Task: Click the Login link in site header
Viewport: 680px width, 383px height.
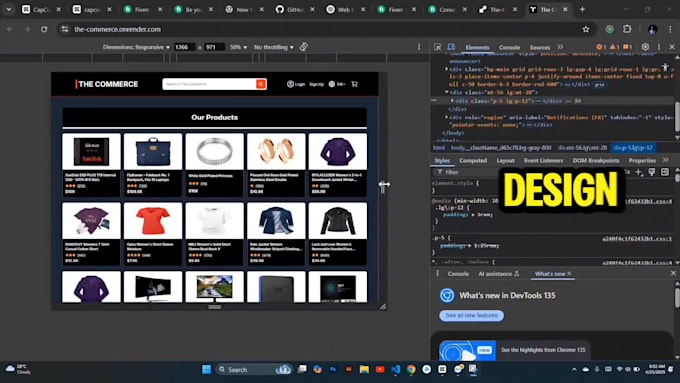Action: pyautogui.click(x=296, y=84)
